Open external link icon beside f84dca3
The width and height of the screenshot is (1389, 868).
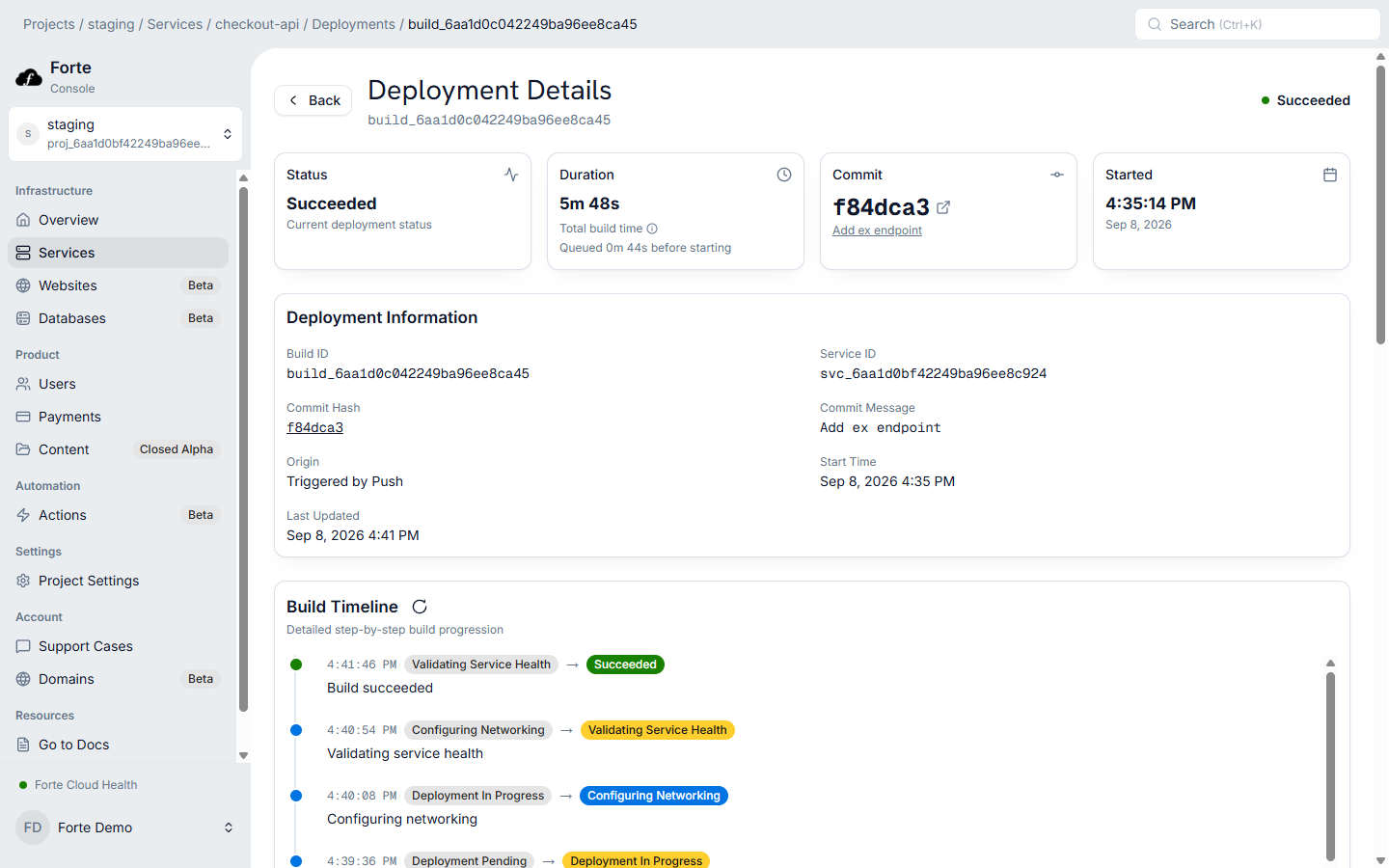(943, 207)
